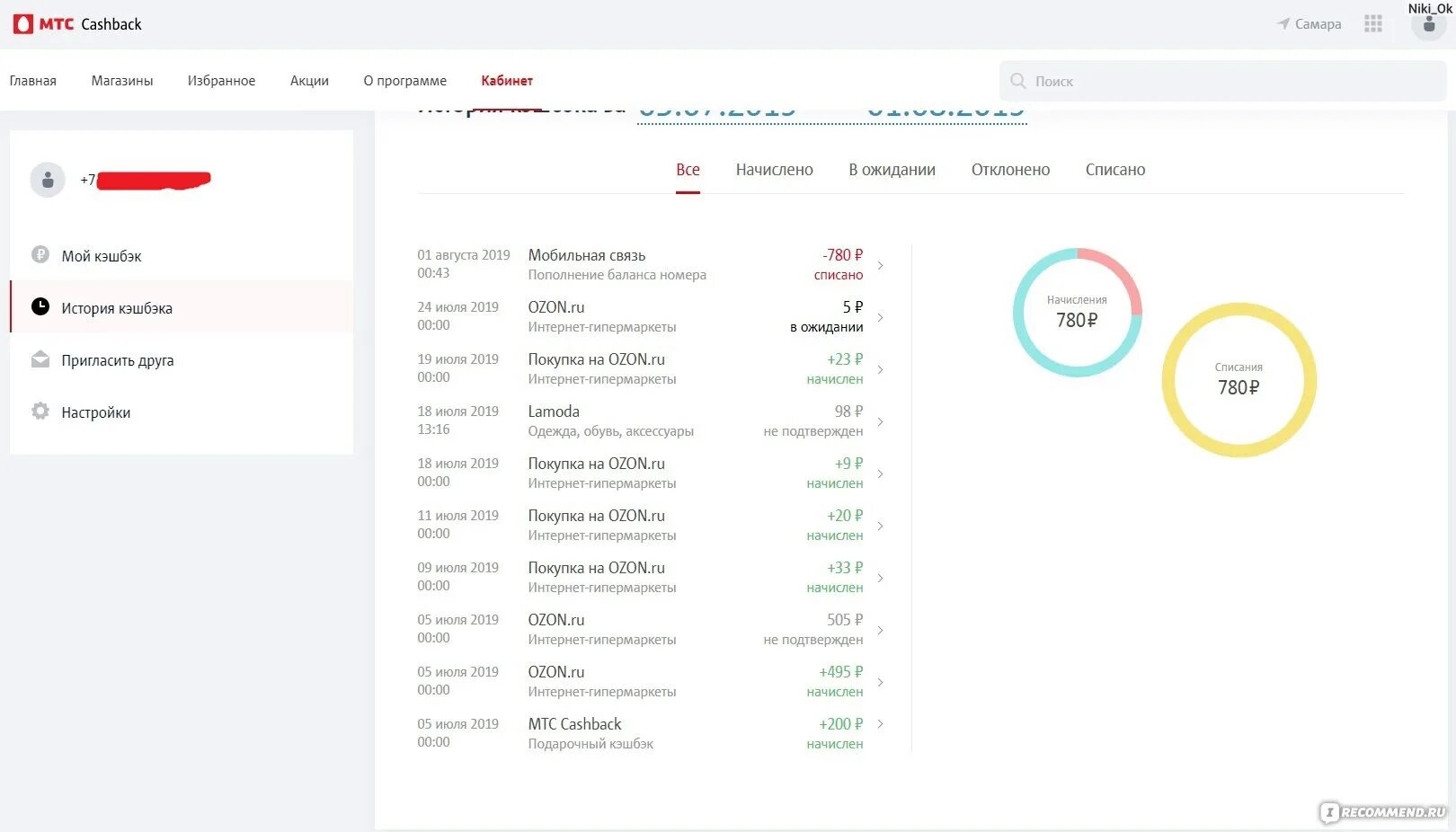Open Избранное in the navigation
This screenshot has height=832, width=1456.
tap(221, 81)
